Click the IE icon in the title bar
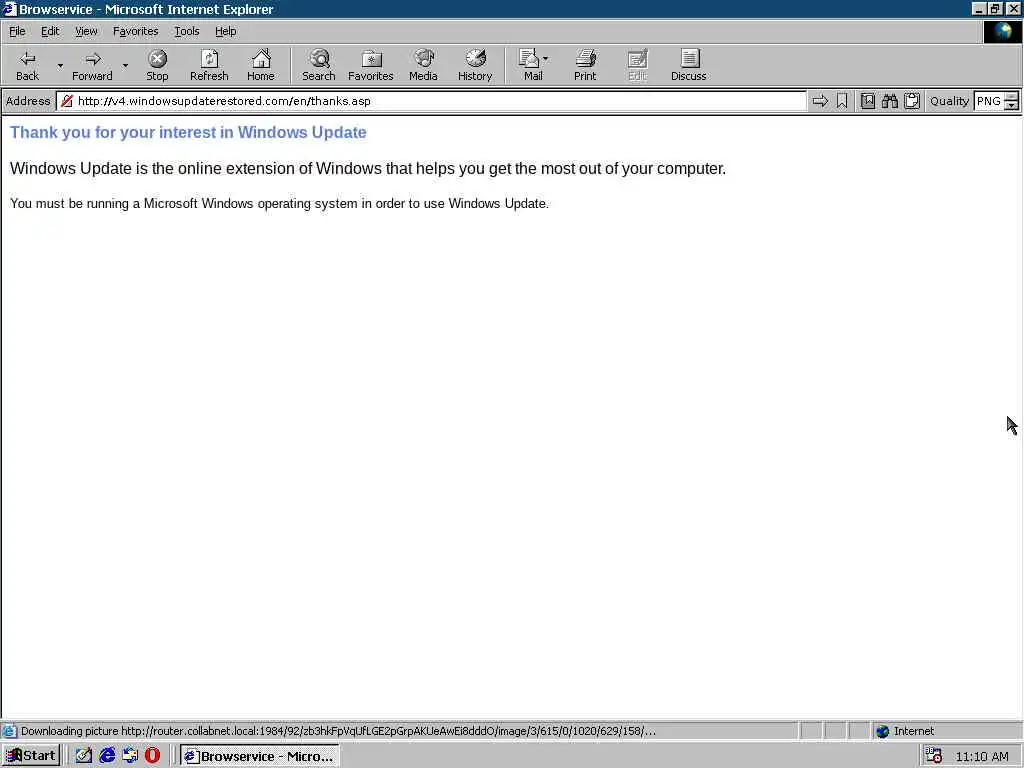1024x768 pixels. click(x=9, y=8)
